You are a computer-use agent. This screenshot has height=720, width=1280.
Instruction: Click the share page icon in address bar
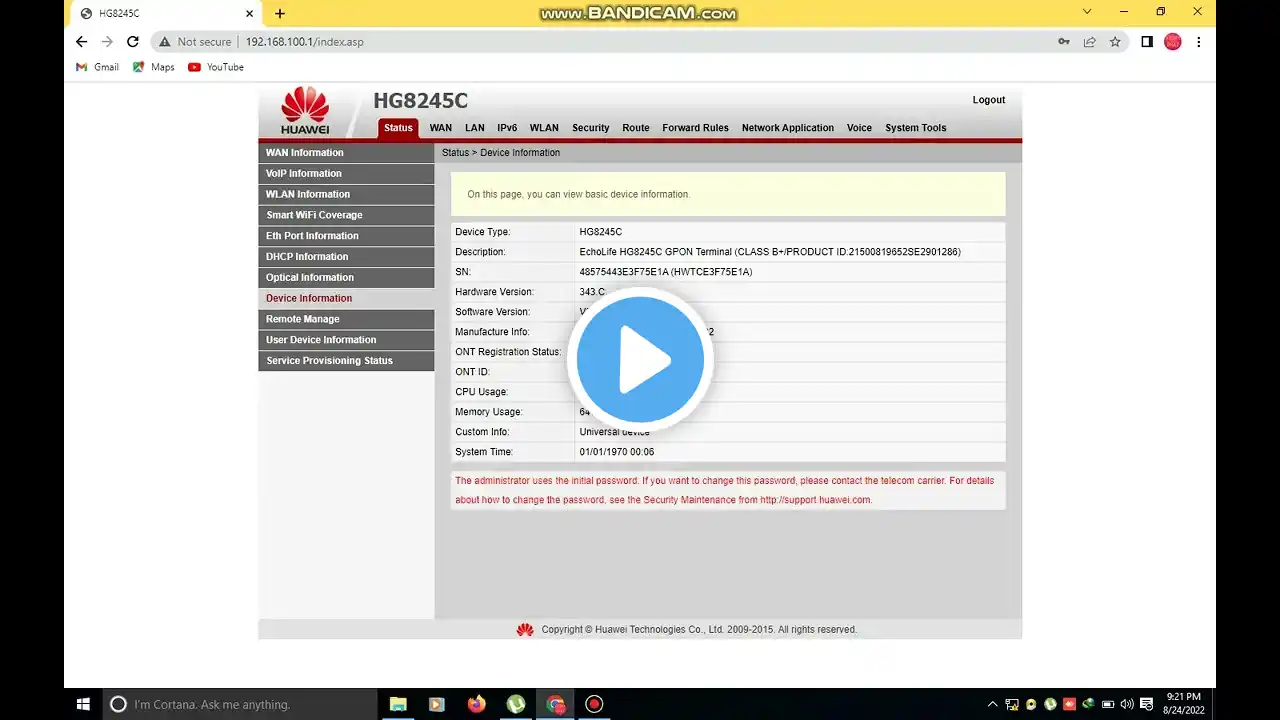click(1090, 42)
